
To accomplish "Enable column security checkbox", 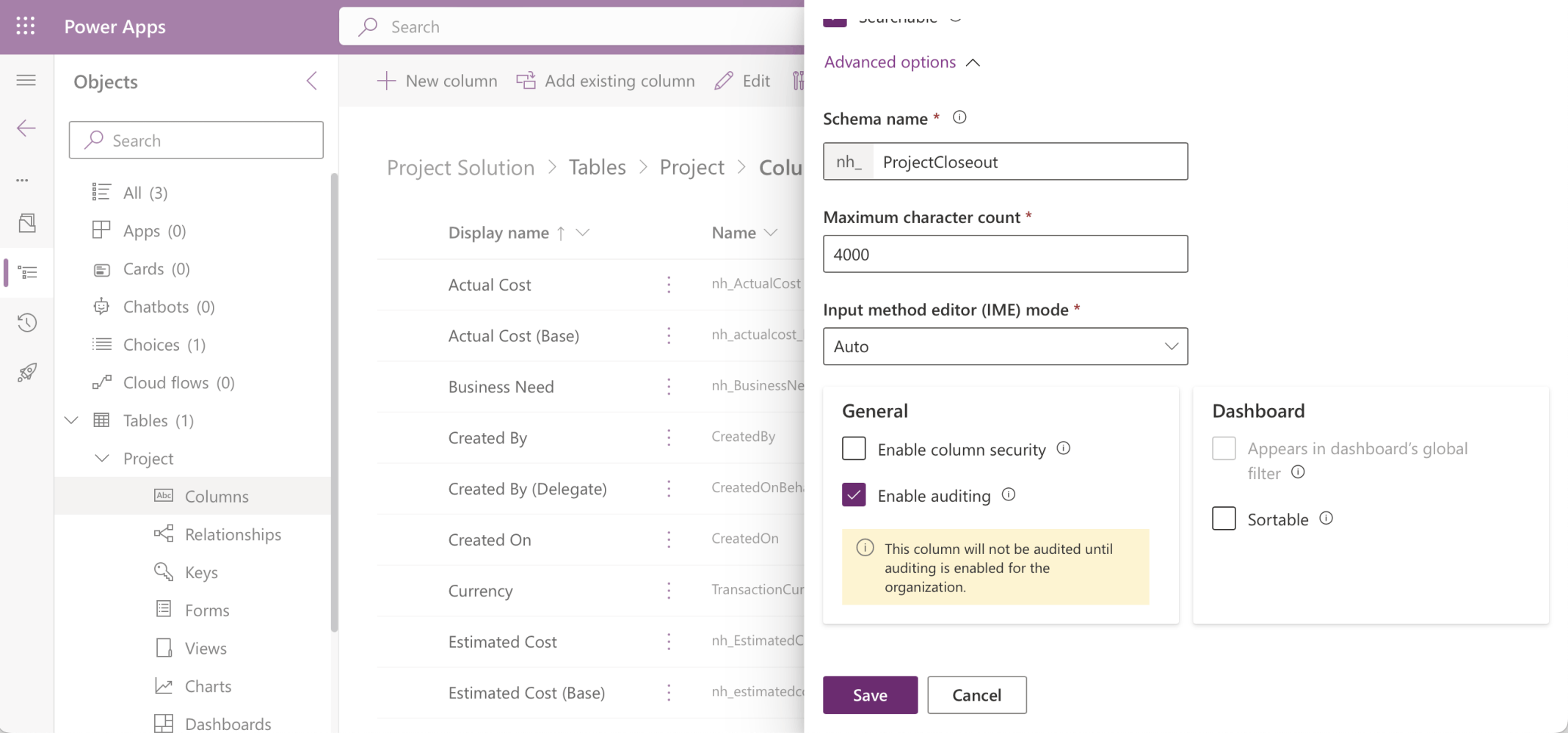I will click(x=854, y=448).
